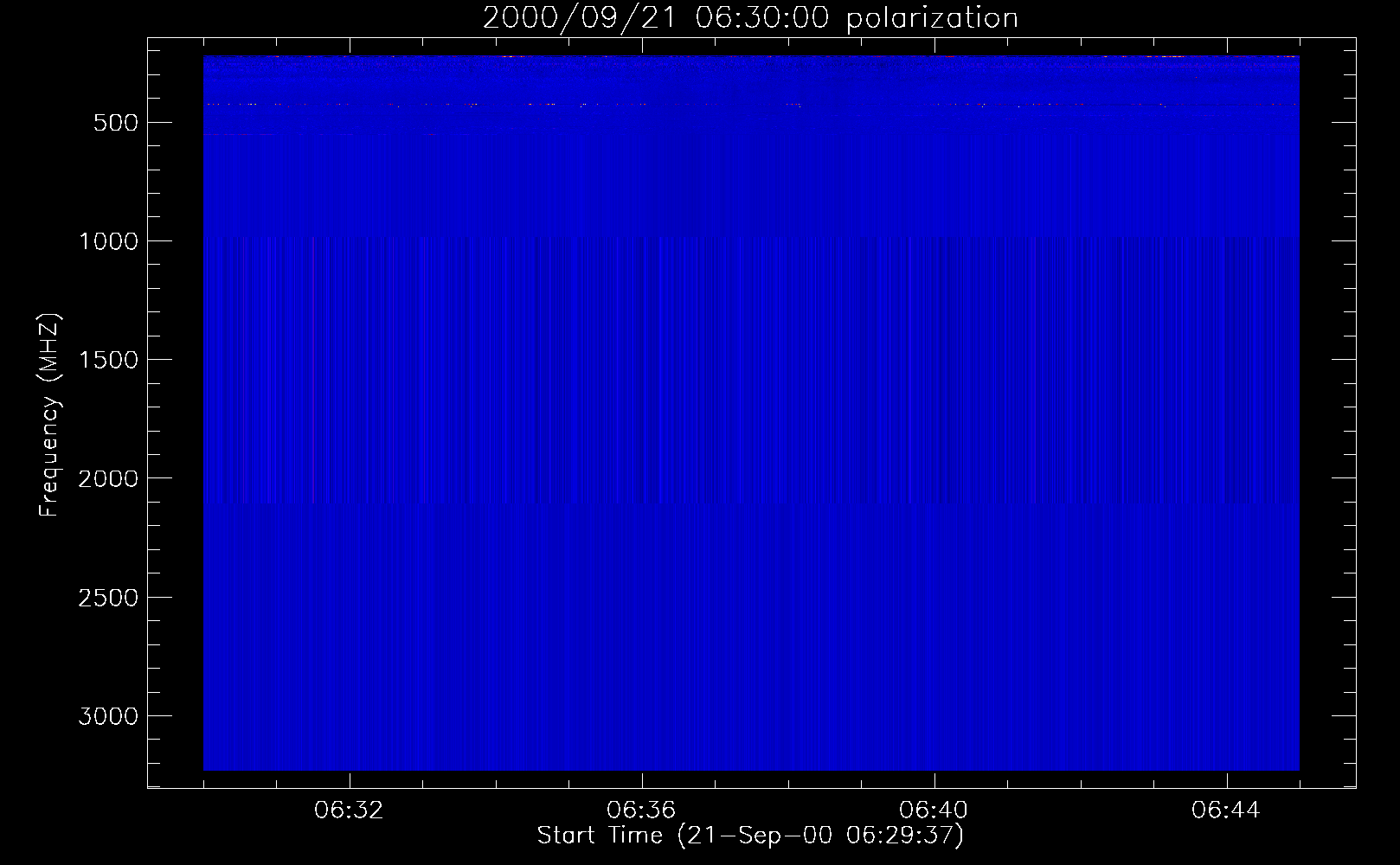The width and height of the screenshot is (1400, 865).
Task: Click the 1000 frequency tick label
Action: (108, 241)
